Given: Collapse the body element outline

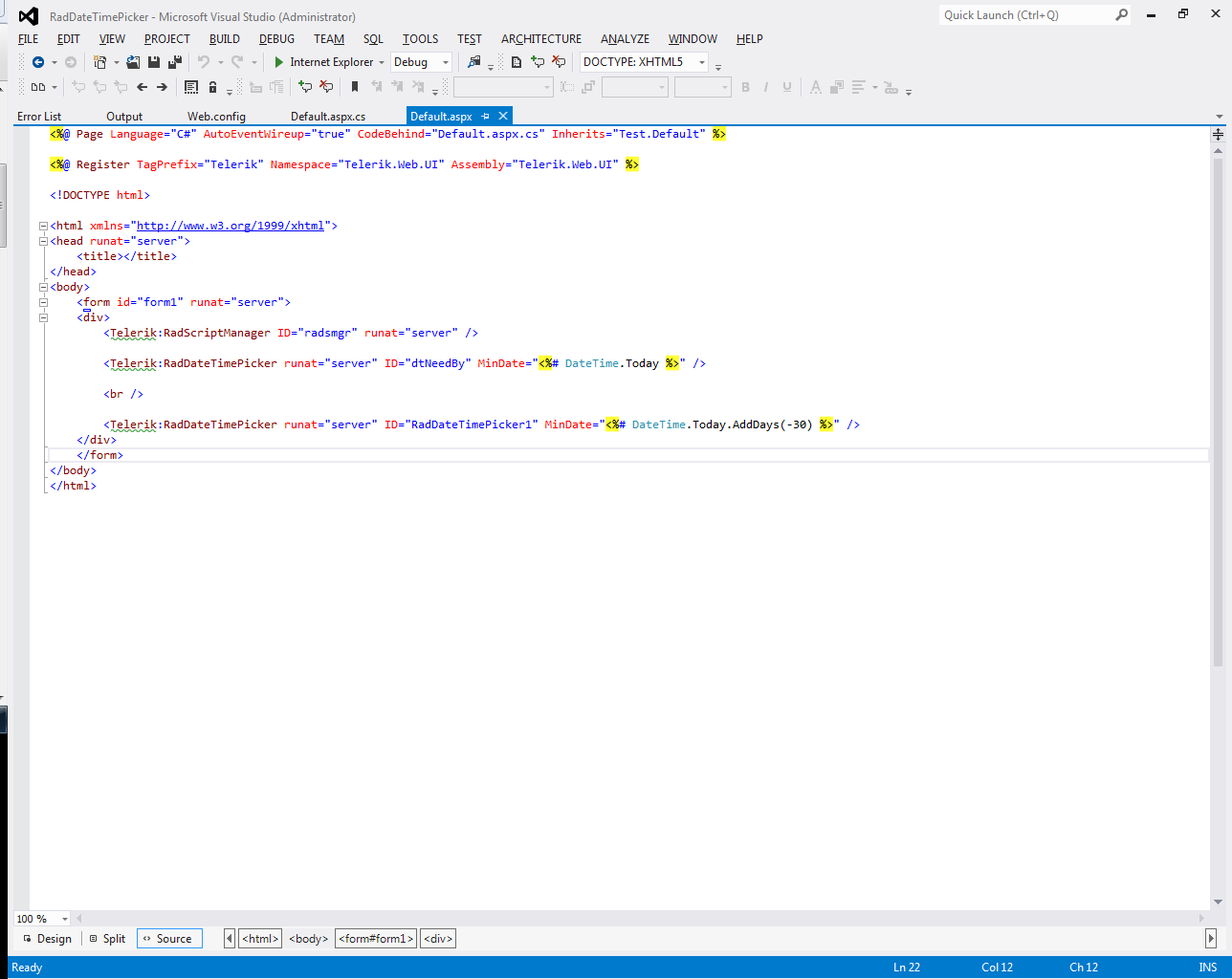Looking at the screenshot, I should click(x=43, y=287).
